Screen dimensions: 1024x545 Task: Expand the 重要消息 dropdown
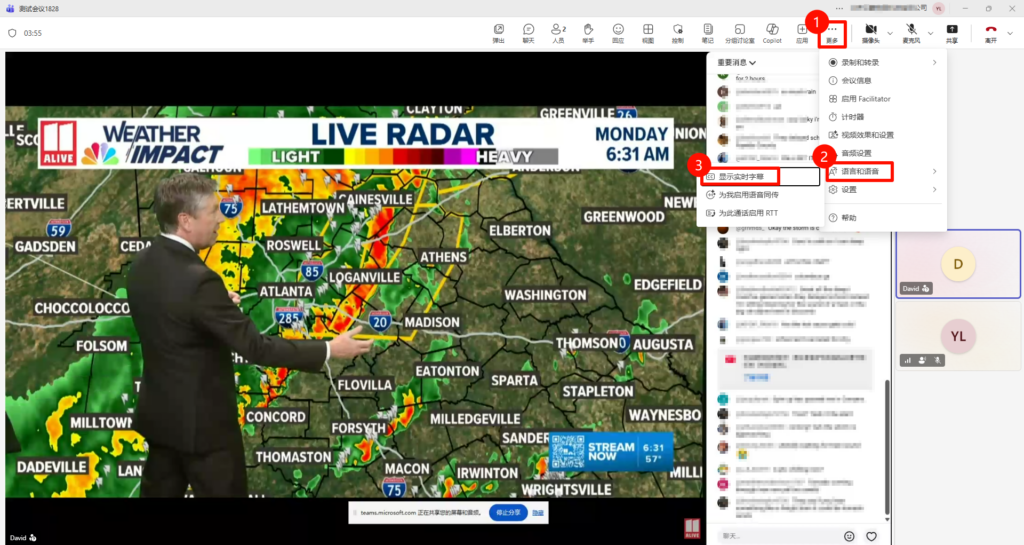737,63
